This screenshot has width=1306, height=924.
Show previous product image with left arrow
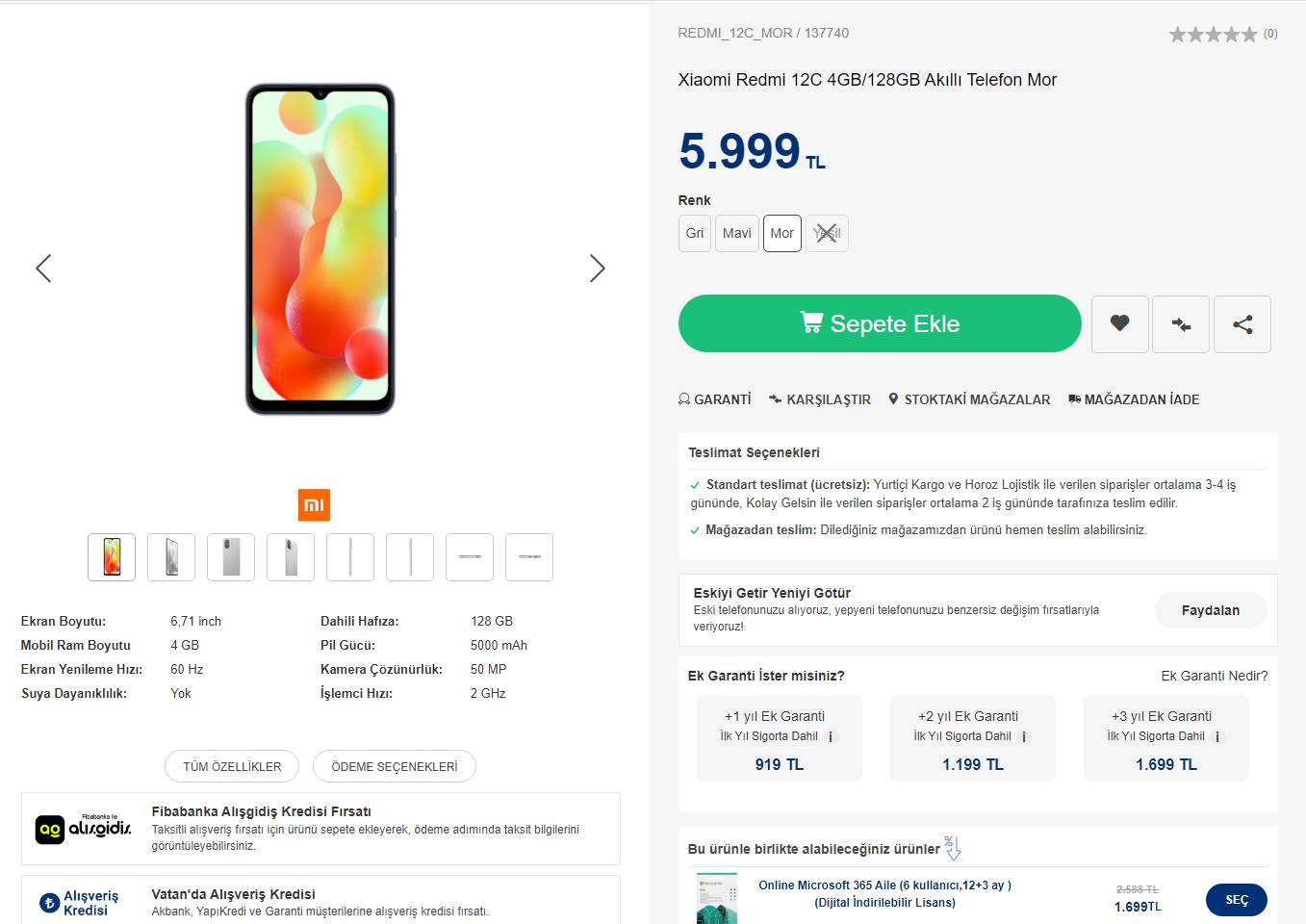[x=43, y=269]
